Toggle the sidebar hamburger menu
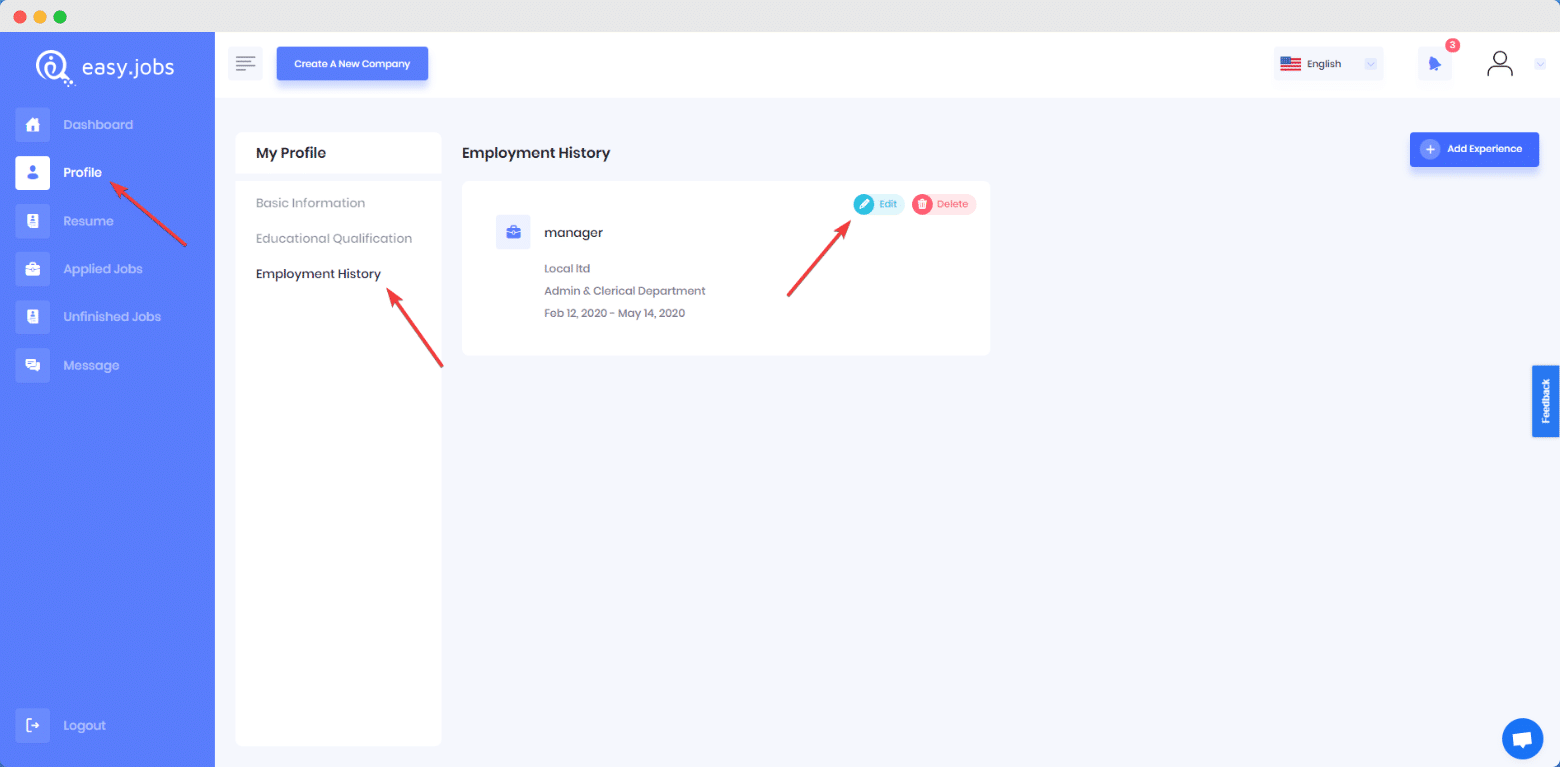The width and height of the screenshot is (1560, 767). coord(245,63)
